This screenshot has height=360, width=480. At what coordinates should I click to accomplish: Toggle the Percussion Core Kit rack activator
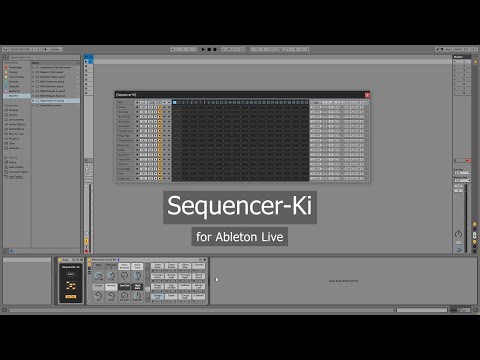coord(89,260)
